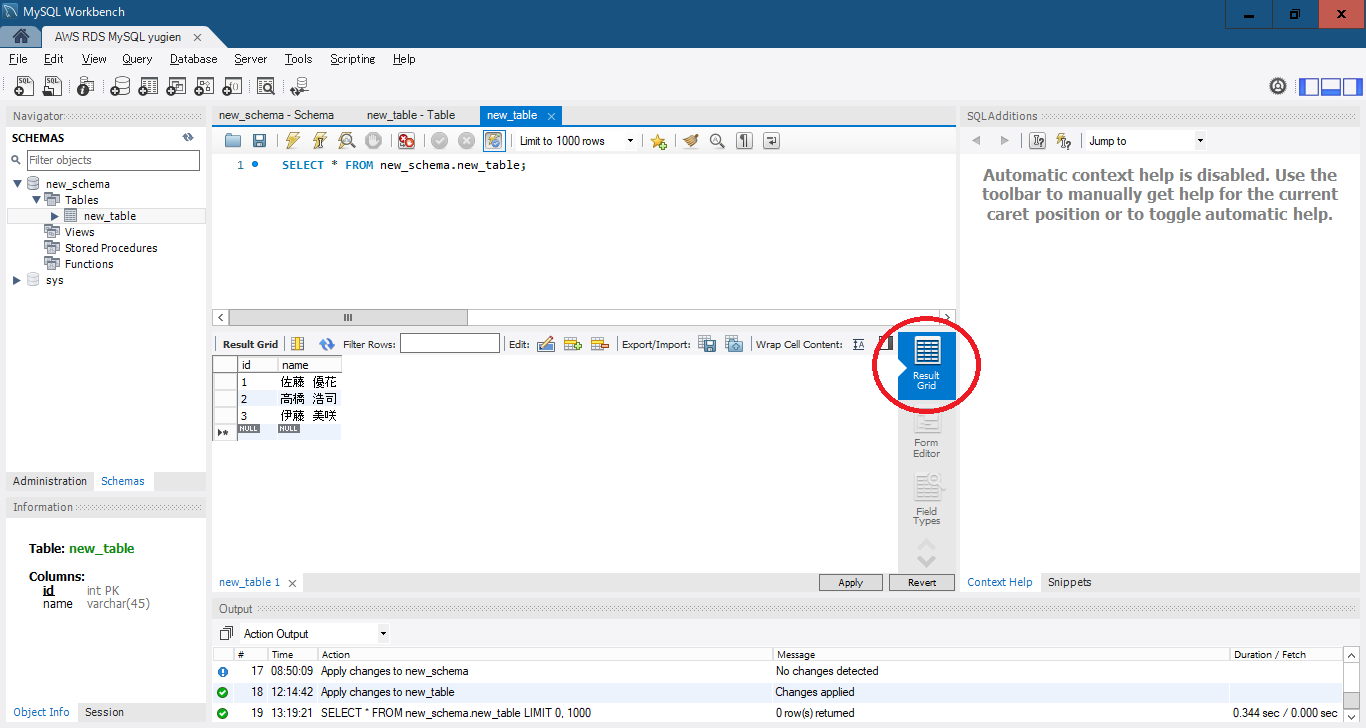Open the Database menu

pyautogui.click(x=193, y=59)
